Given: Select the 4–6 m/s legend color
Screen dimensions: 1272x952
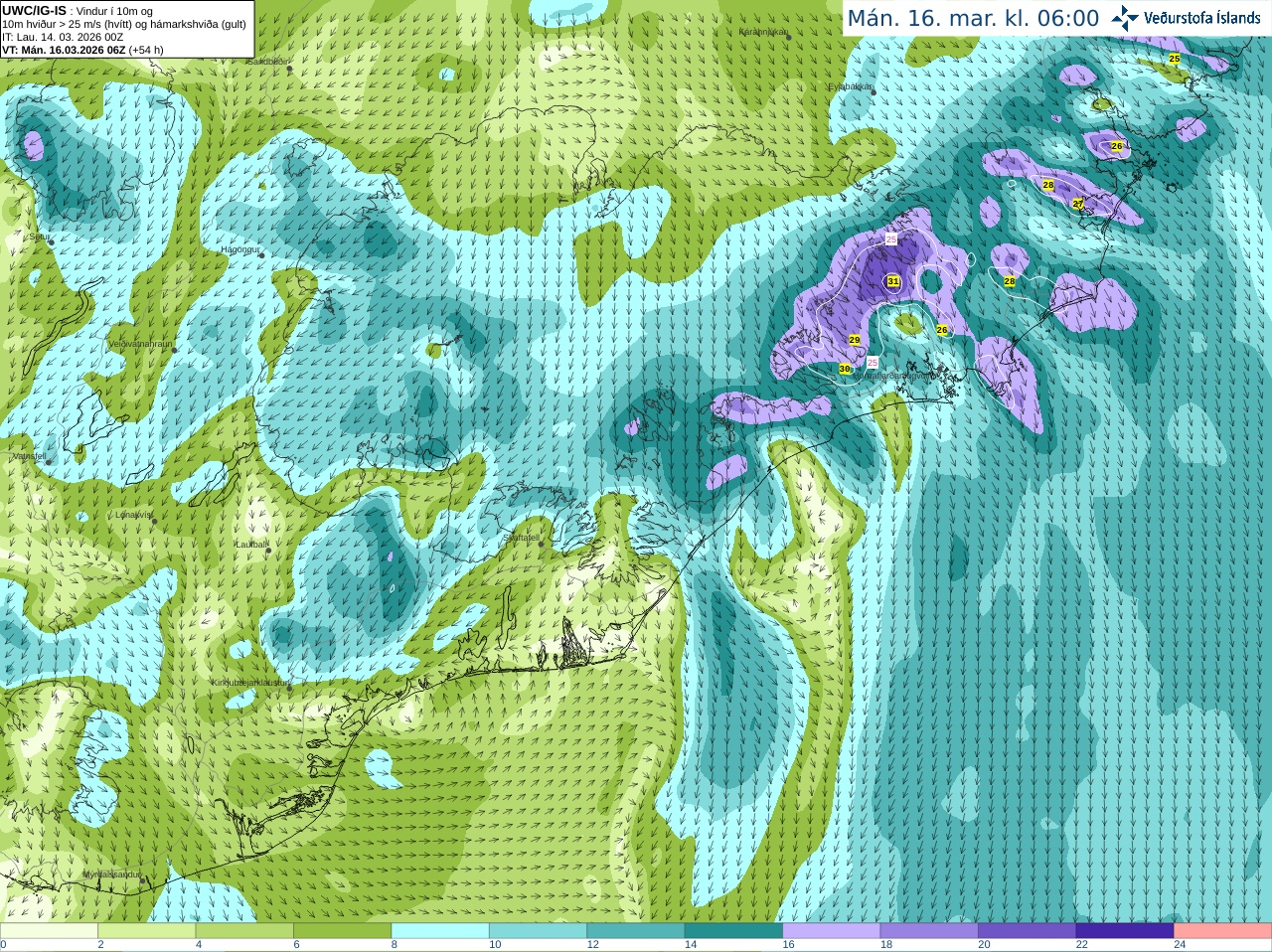Looking at the screenshot, I should coord(244,931).
